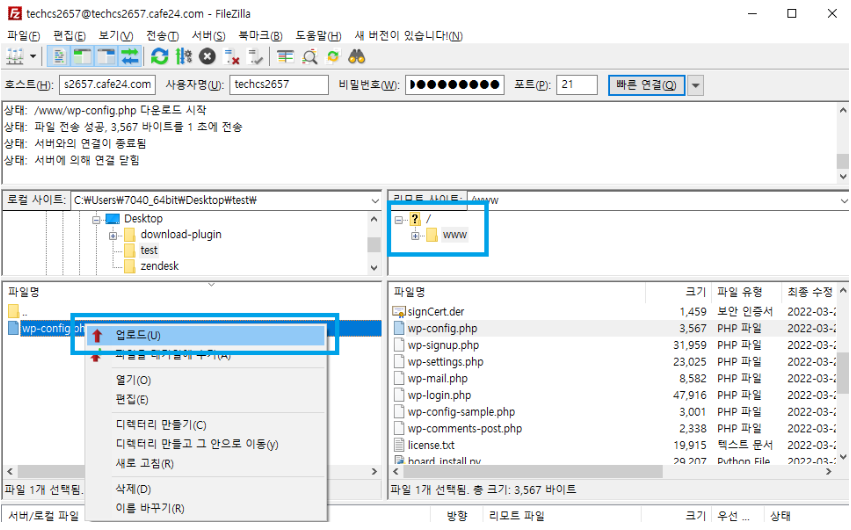Open the 서버(S) menu
Viewport: 851px width, 530px height.
click(208, 36)
